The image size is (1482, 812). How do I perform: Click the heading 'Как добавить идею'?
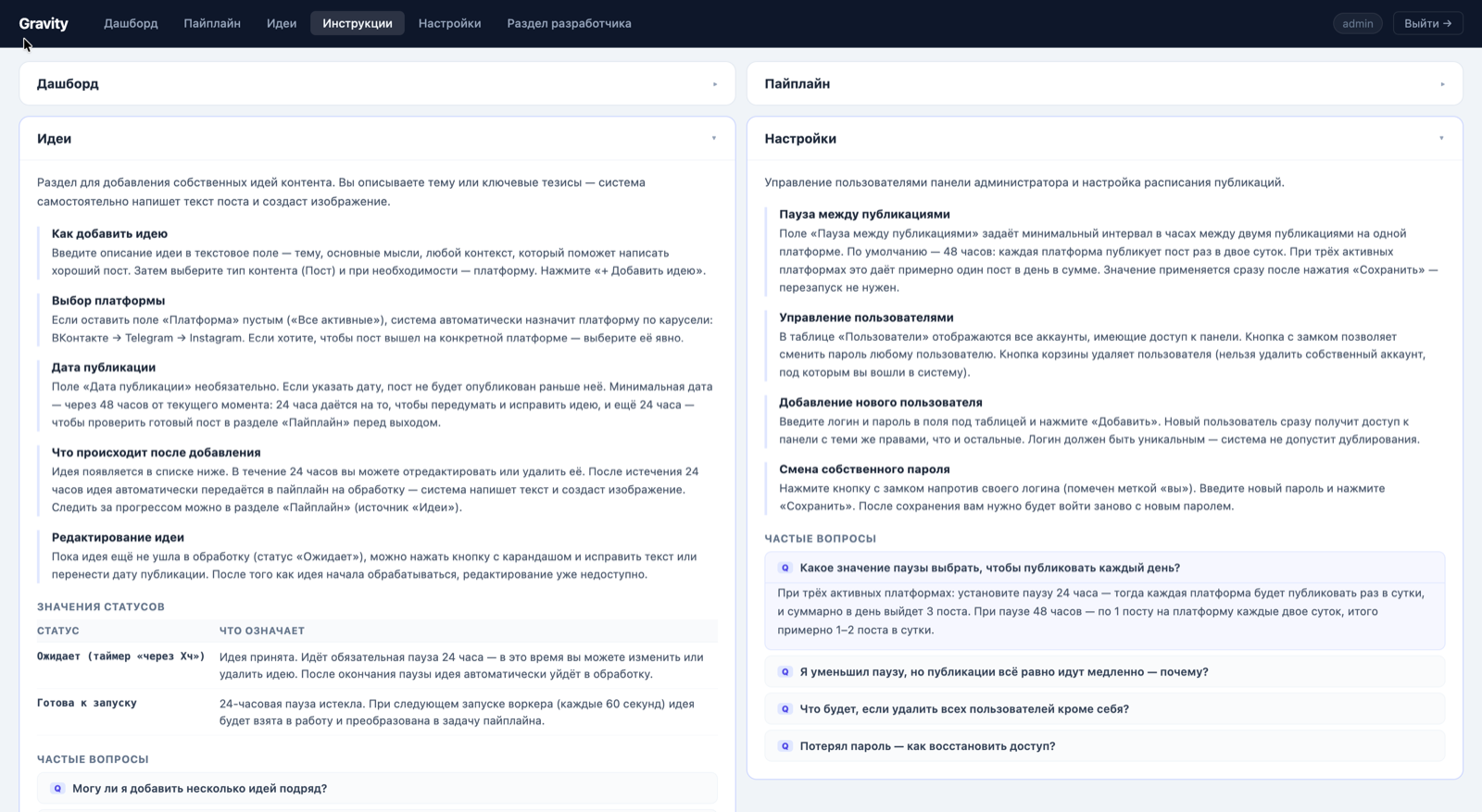109,234
